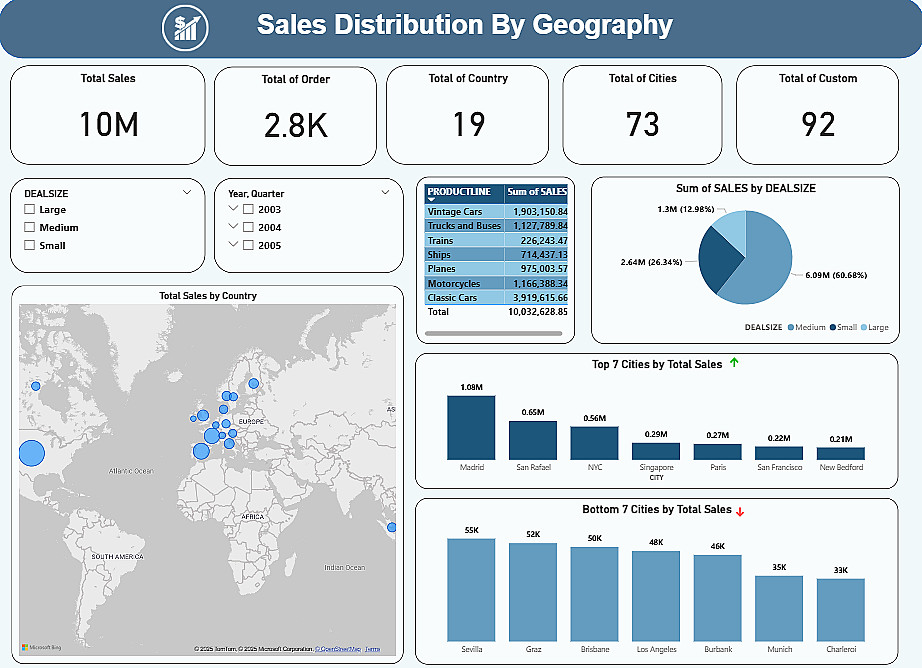The image size is (922, 668).
Task: Check the Medium deal size checkbox
Action: pos(29,227)
